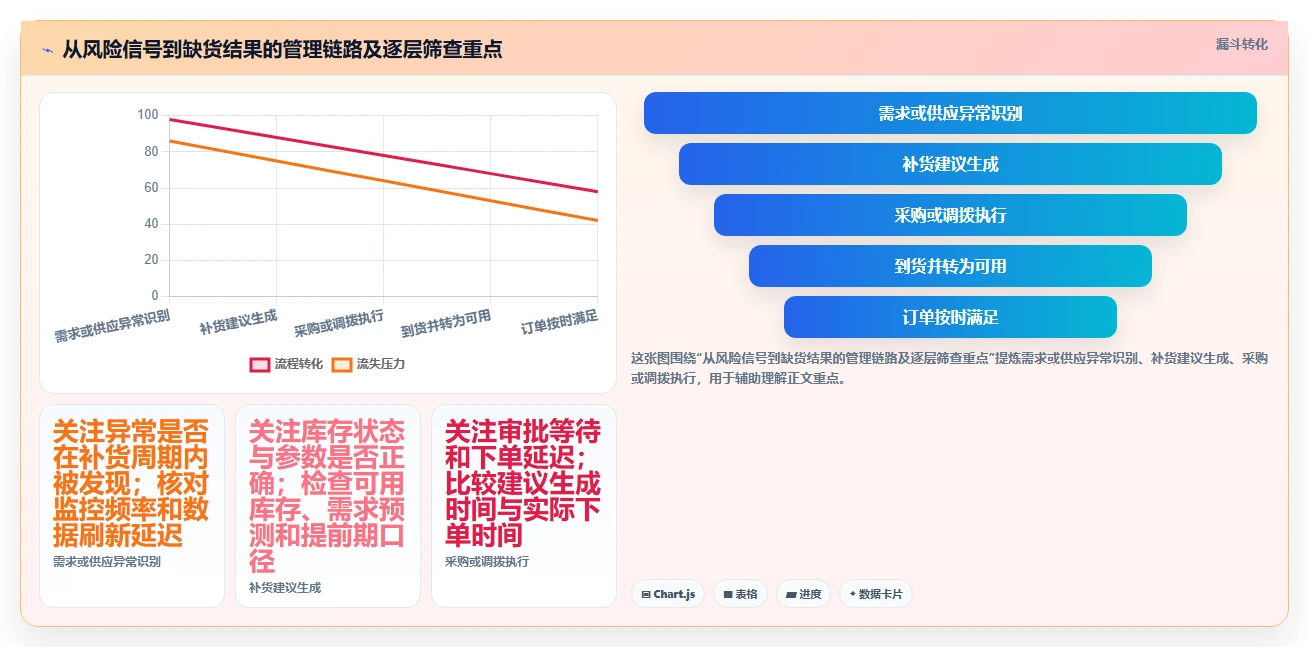Select the 到货并转为可用 funnel bar
1309x647 pixels.
(x=950, y=266)
